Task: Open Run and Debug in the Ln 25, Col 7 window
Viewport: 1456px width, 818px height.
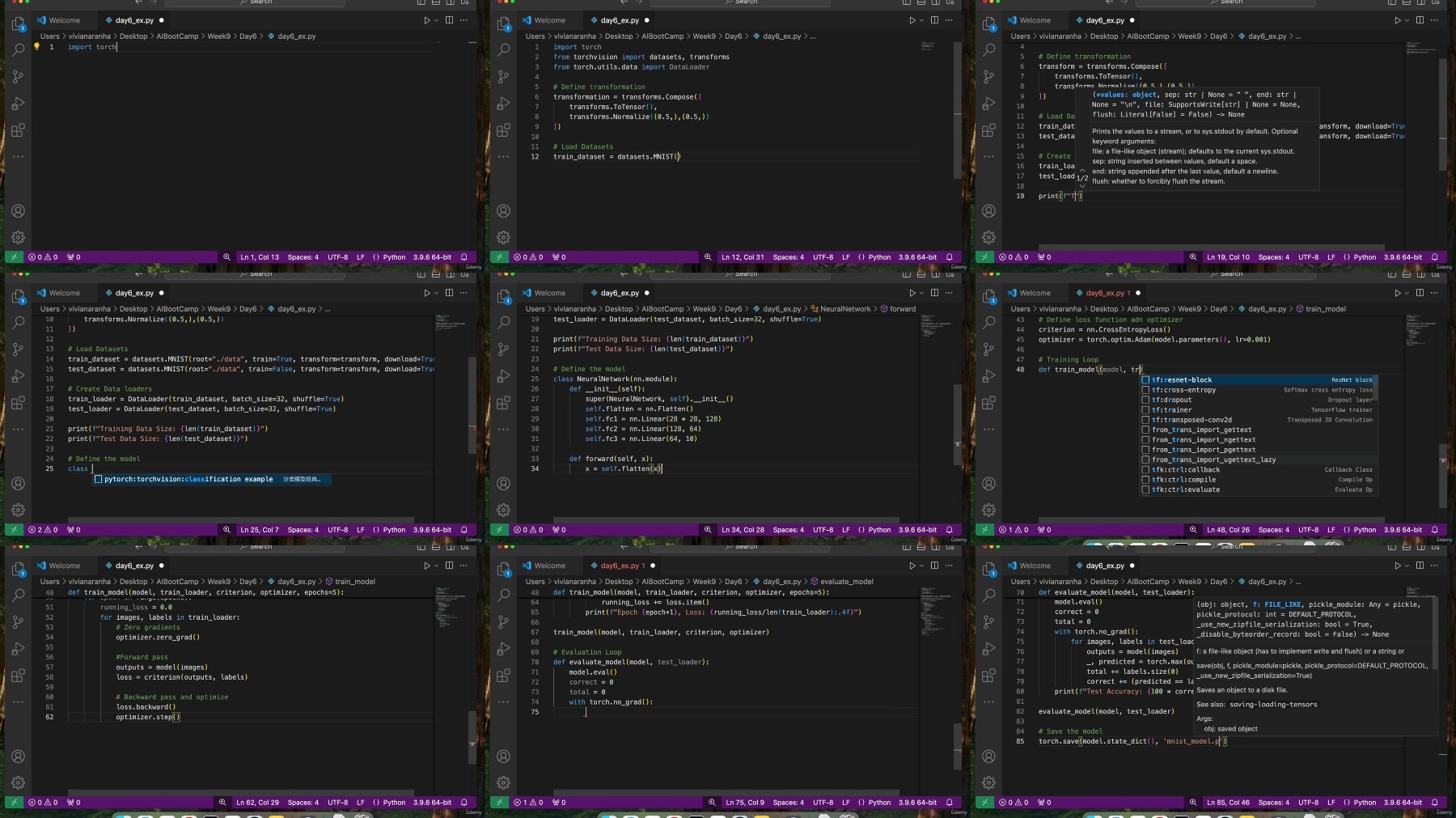Action: tap(18, 376)
